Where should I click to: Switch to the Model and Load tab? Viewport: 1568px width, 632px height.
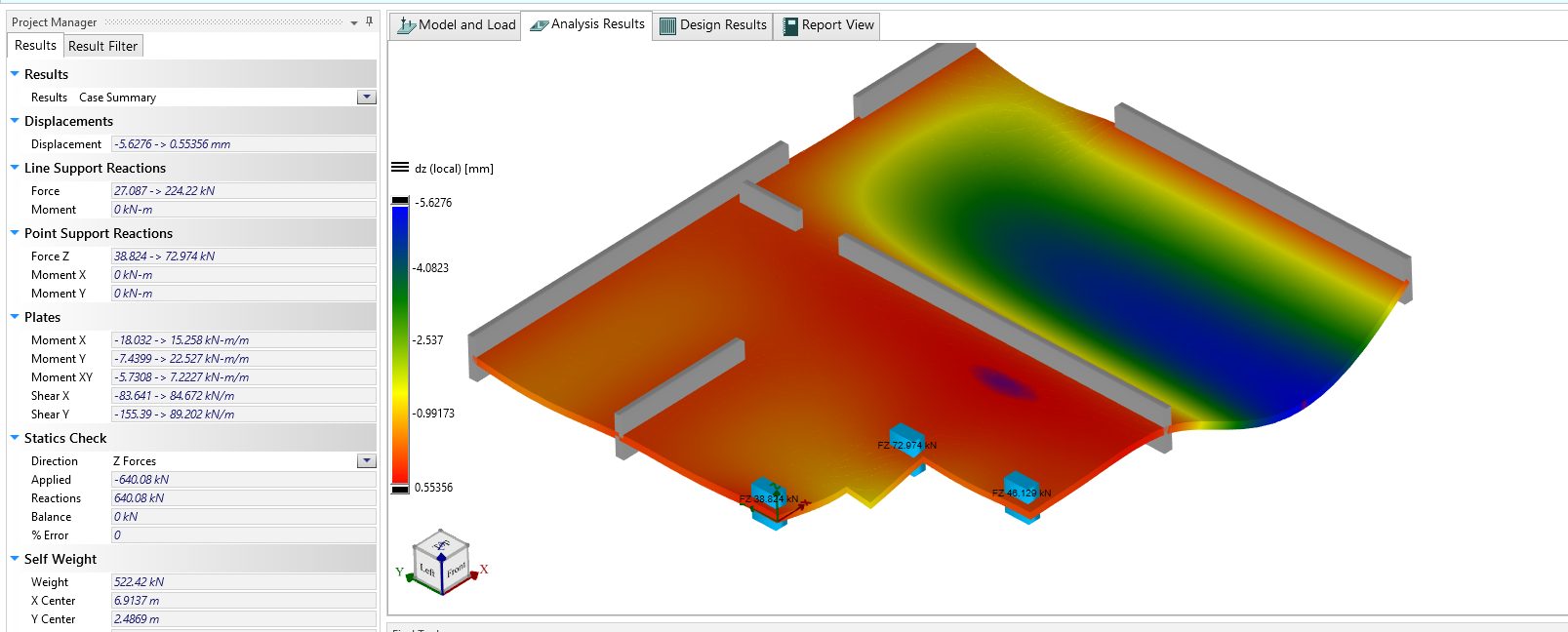click(457, 25)
